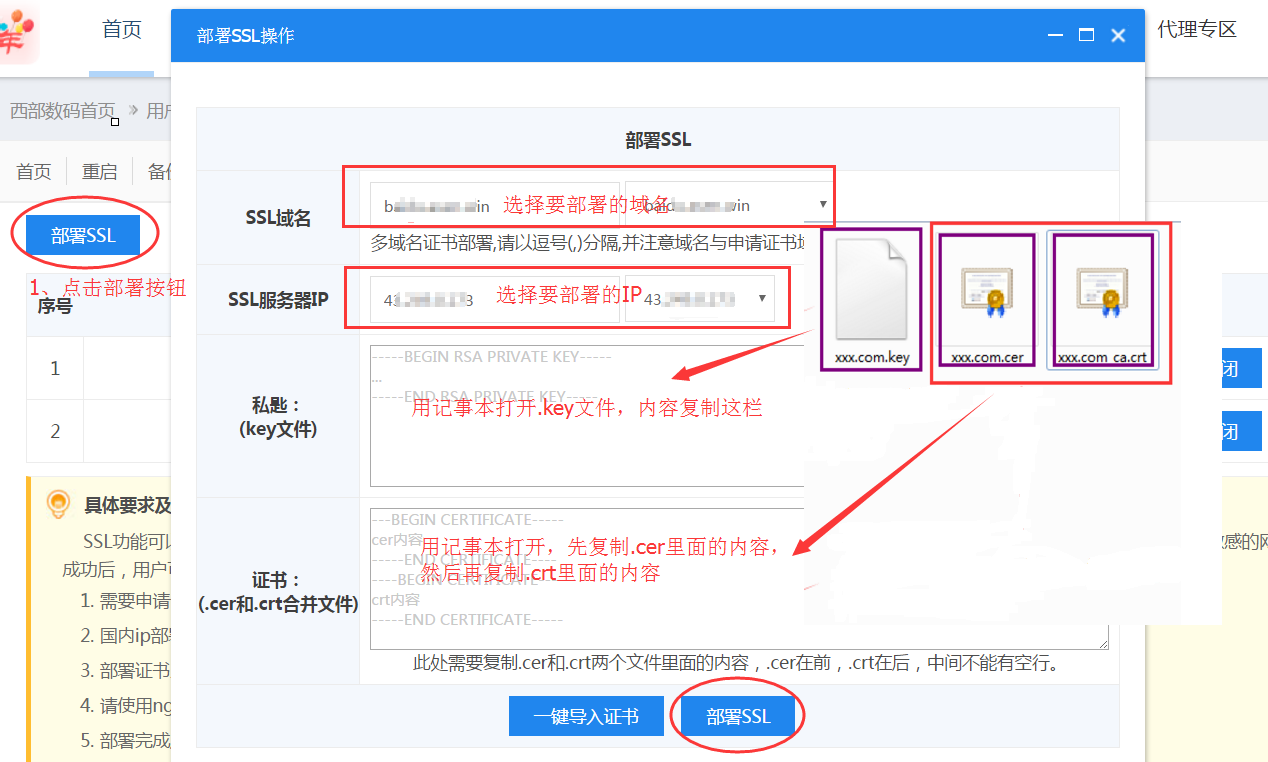Viewport: 1268px width, 762px height.
Task: Click 部署SSL button at dialog bottom
Action: click(x=738, y=717)
